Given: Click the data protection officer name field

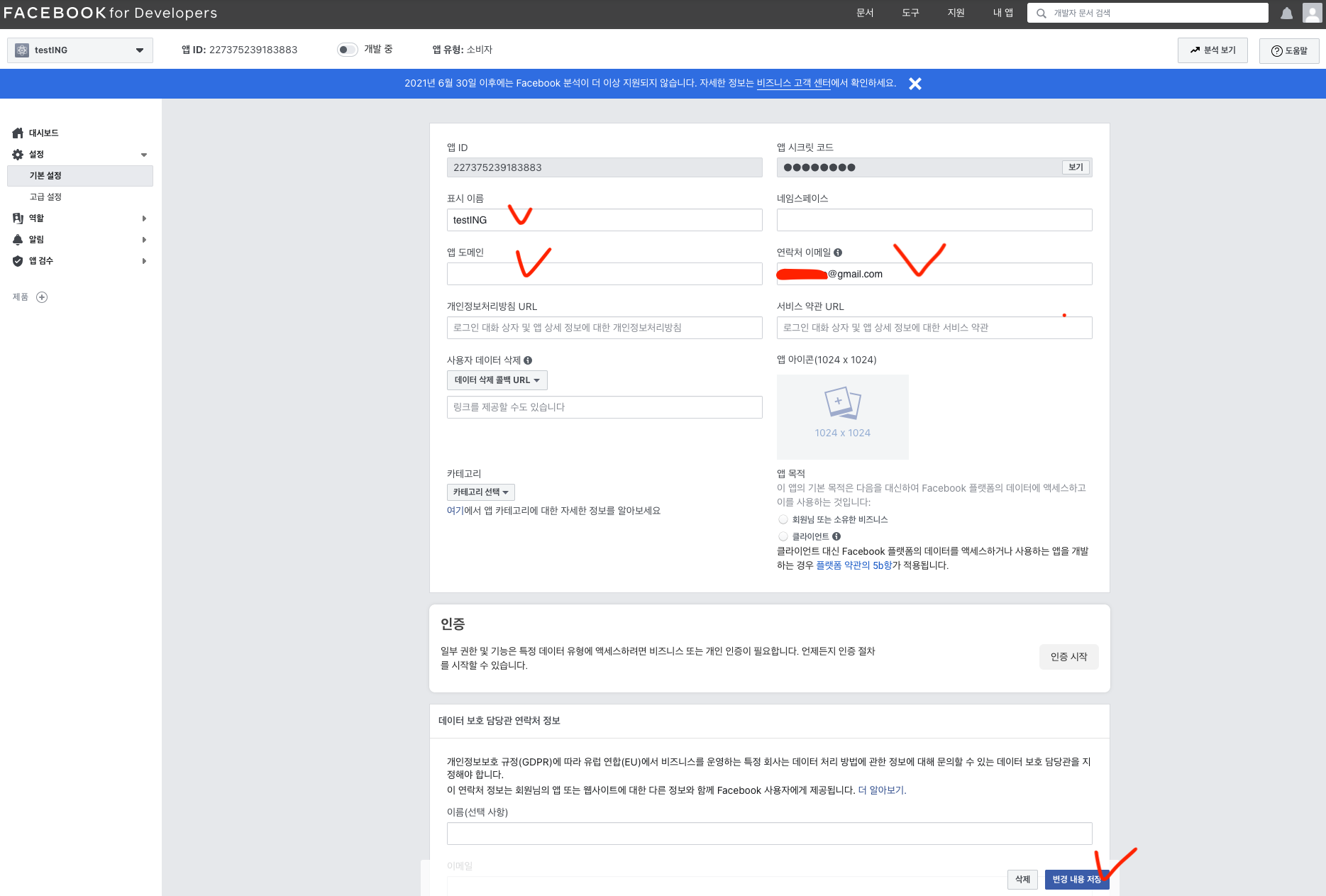Looking at the screenshot, I should tap(769, 834).
